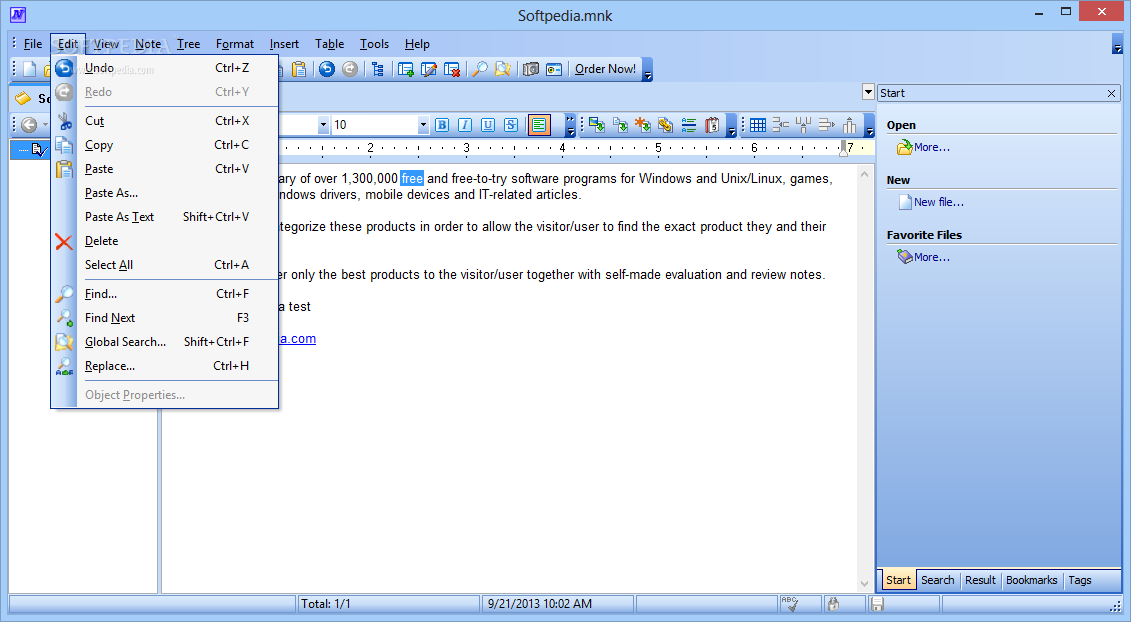Open the insert toolbar options arrow
The image size is (1131, 622).
(731, 125)
